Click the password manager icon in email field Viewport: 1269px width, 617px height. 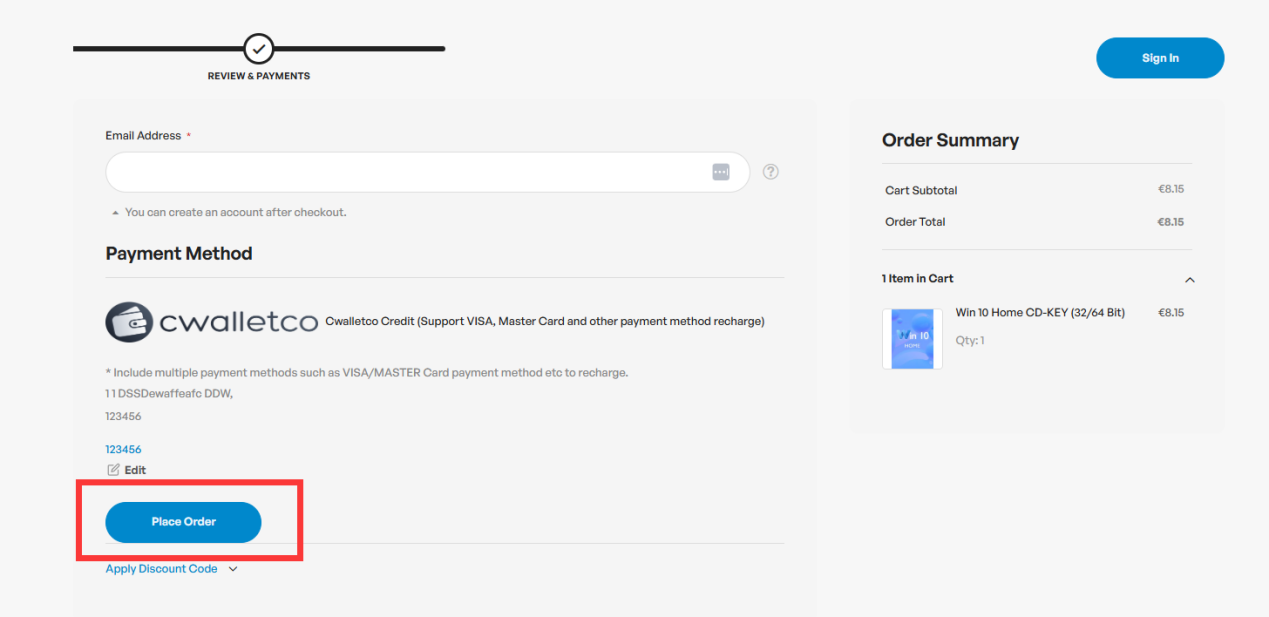[x=721, y=172]
